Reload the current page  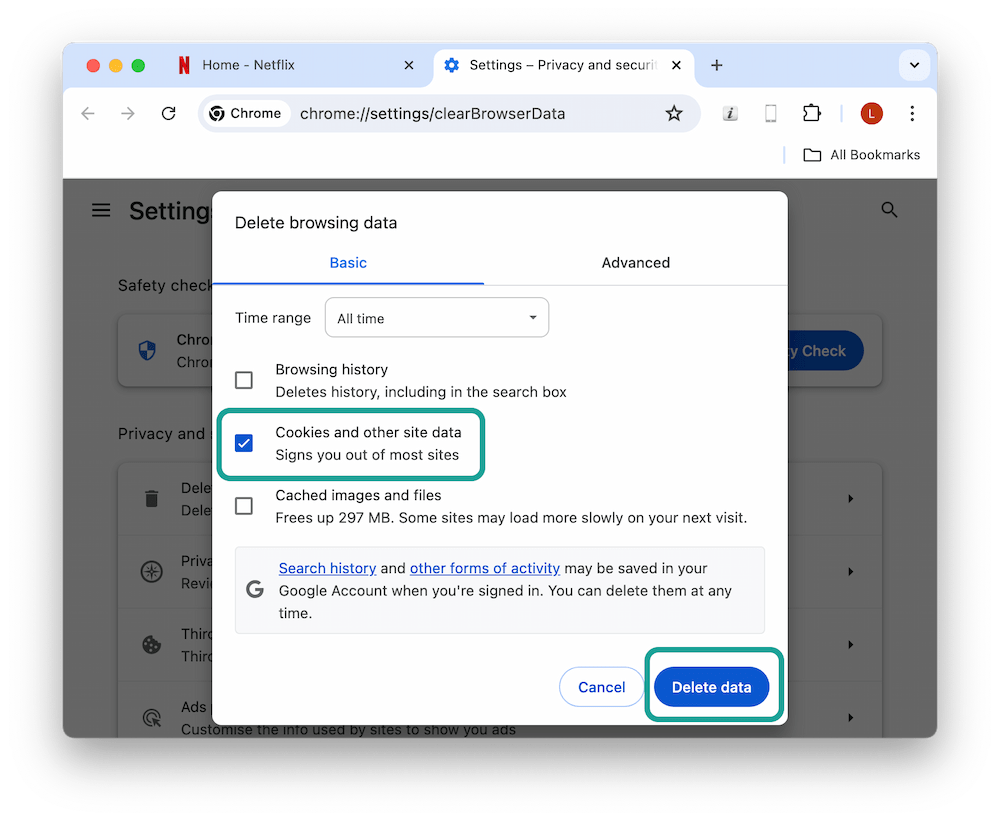[x=168, y=114]
